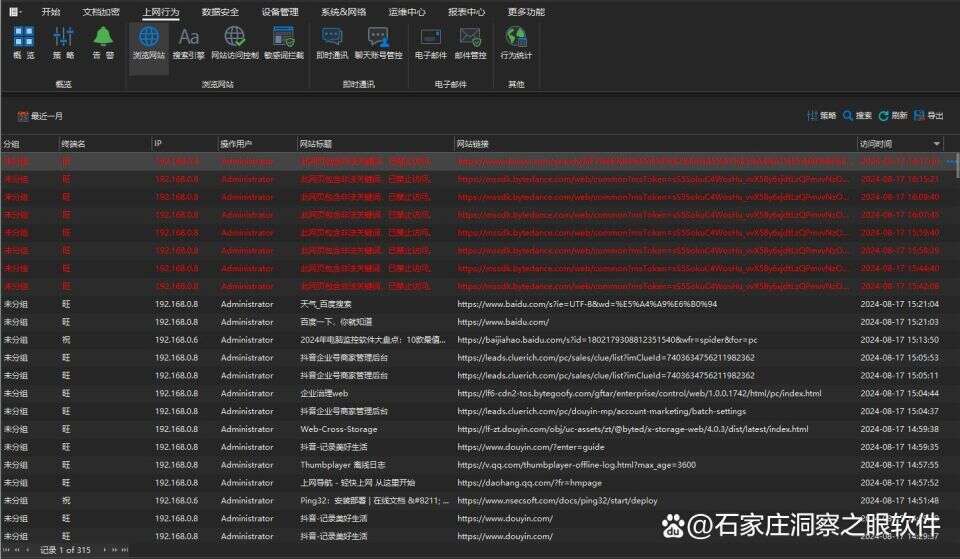Screen dimensions: 960x559
Task: Click the 百度一下，你就知道 title cell
Action: coord(336,322)
